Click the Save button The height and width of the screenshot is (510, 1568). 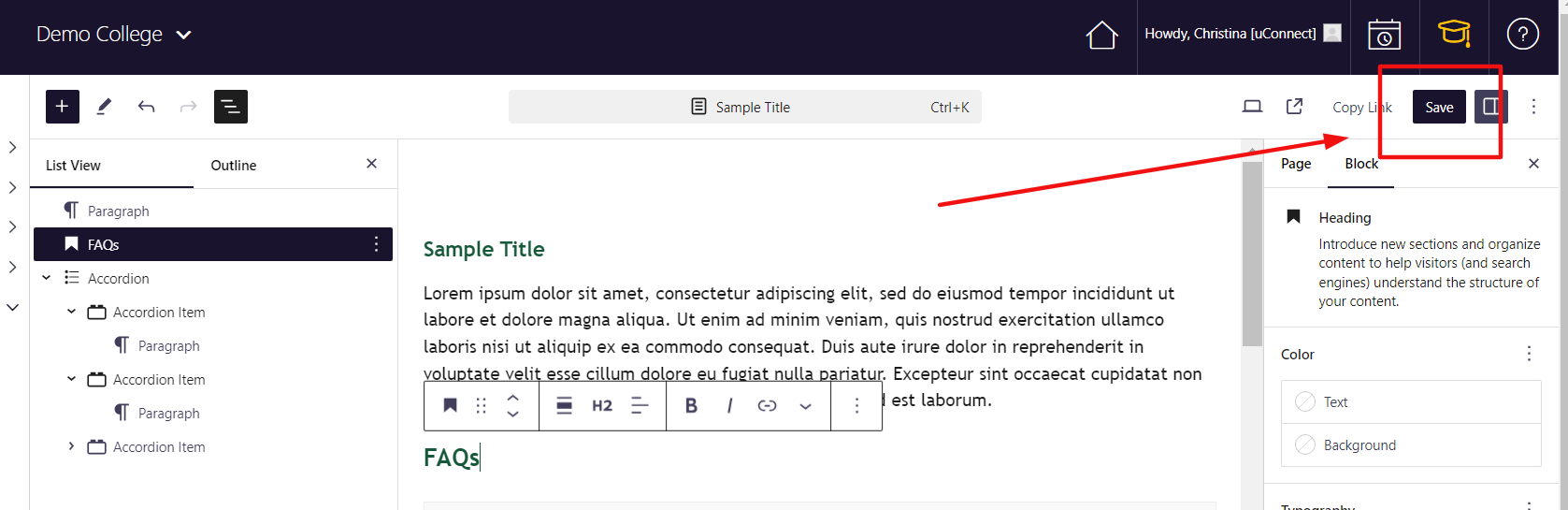click(x=1438, y=107)
